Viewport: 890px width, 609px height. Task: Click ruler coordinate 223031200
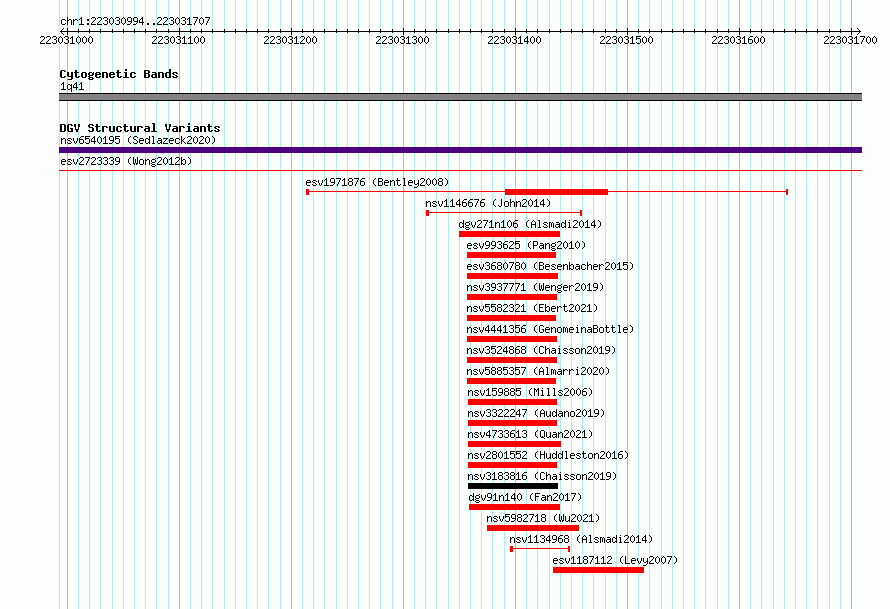[290, 40]
